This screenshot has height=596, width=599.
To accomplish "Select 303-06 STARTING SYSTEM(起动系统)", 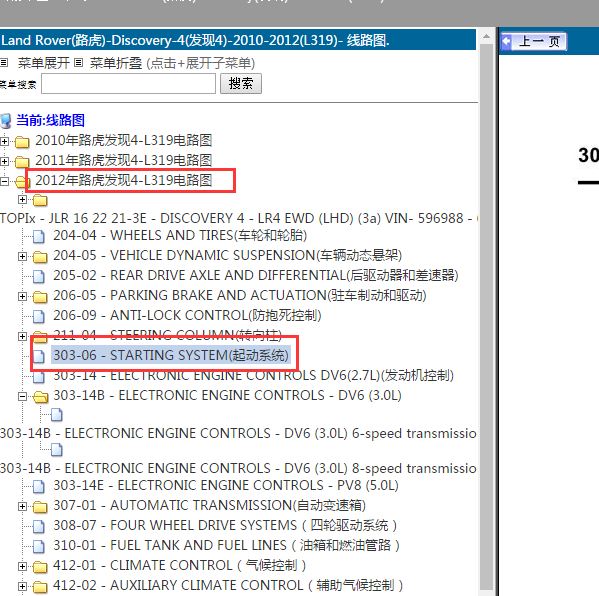I will (x=171, y=355).
